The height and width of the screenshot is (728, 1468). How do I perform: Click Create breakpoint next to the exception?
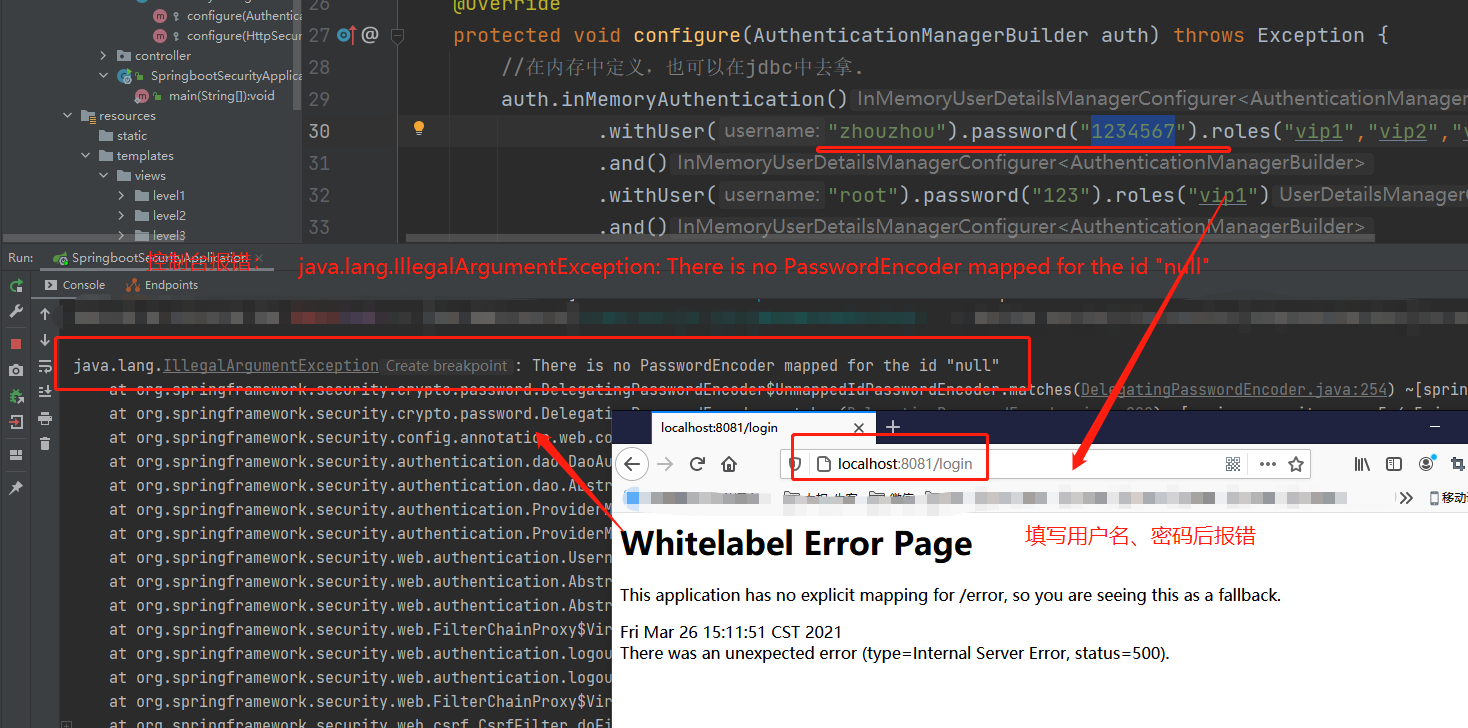point(447,366)
